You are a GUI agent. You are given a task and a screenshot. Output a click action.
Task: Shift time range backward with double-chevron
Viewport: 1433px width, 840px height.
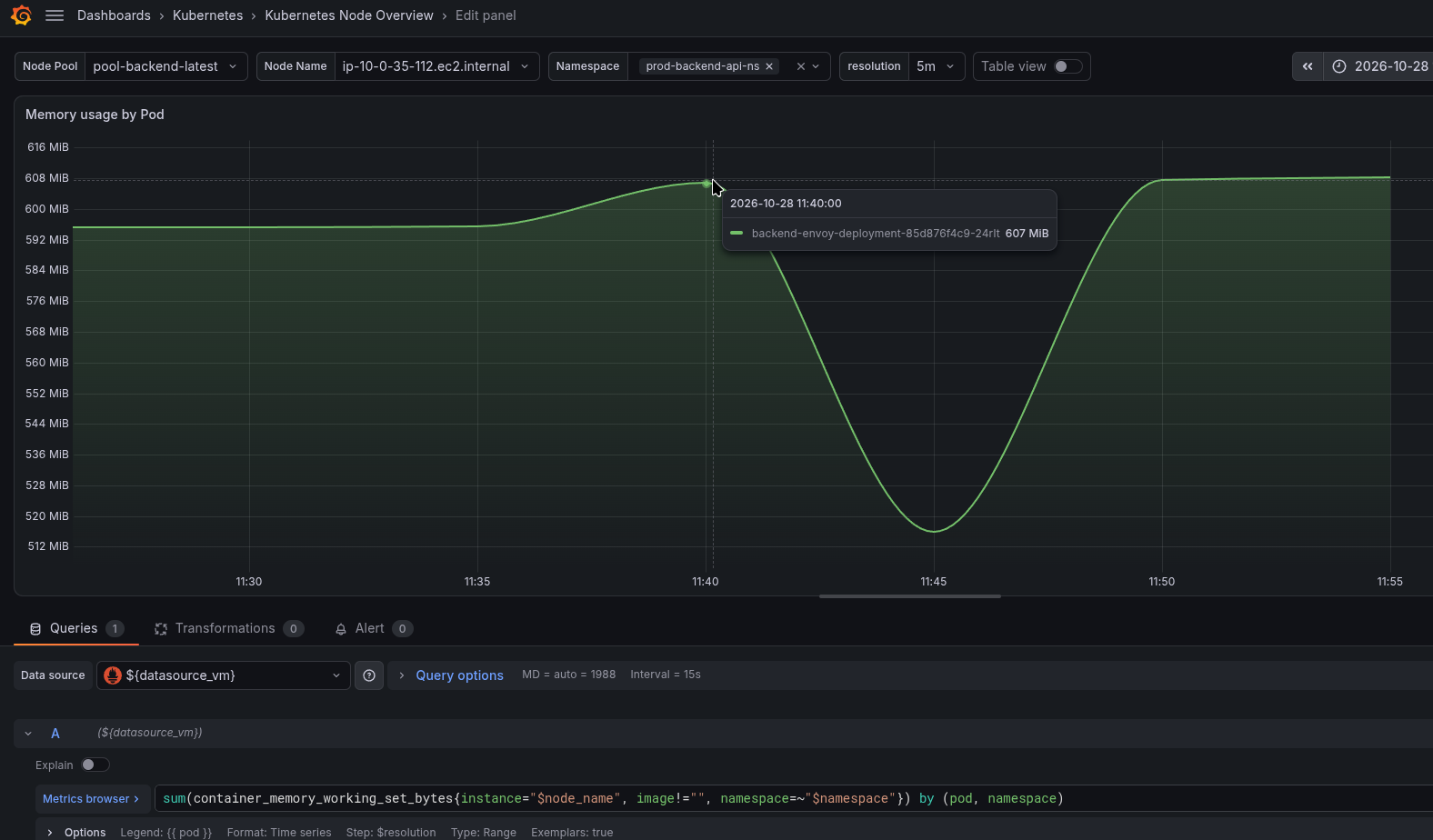coord(1308,66)
